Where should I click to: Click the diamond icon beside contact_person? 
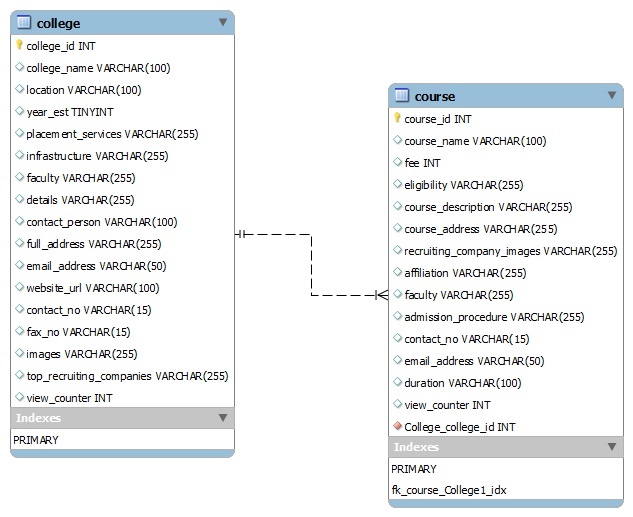coord(19,221)
